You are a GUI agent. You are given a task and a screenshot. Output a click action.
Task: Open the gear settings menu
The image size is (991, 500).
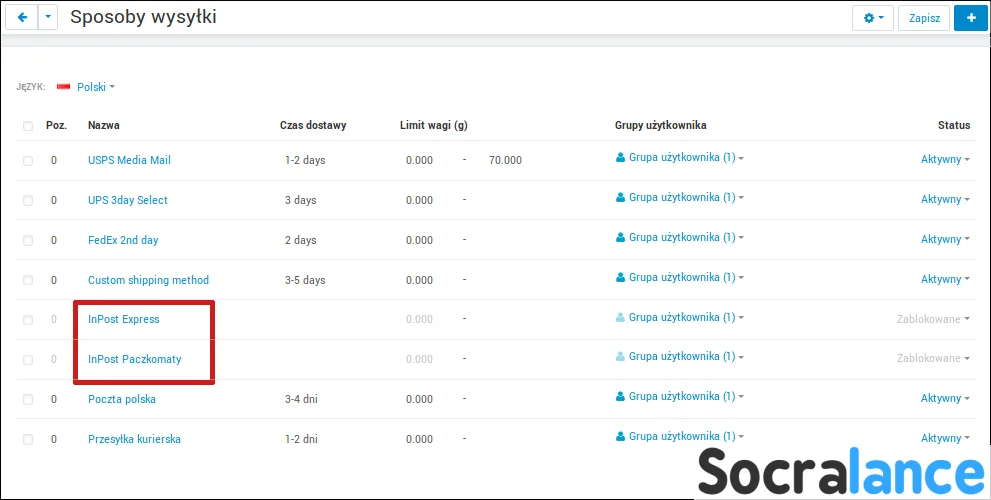click(x=872, y=18)
